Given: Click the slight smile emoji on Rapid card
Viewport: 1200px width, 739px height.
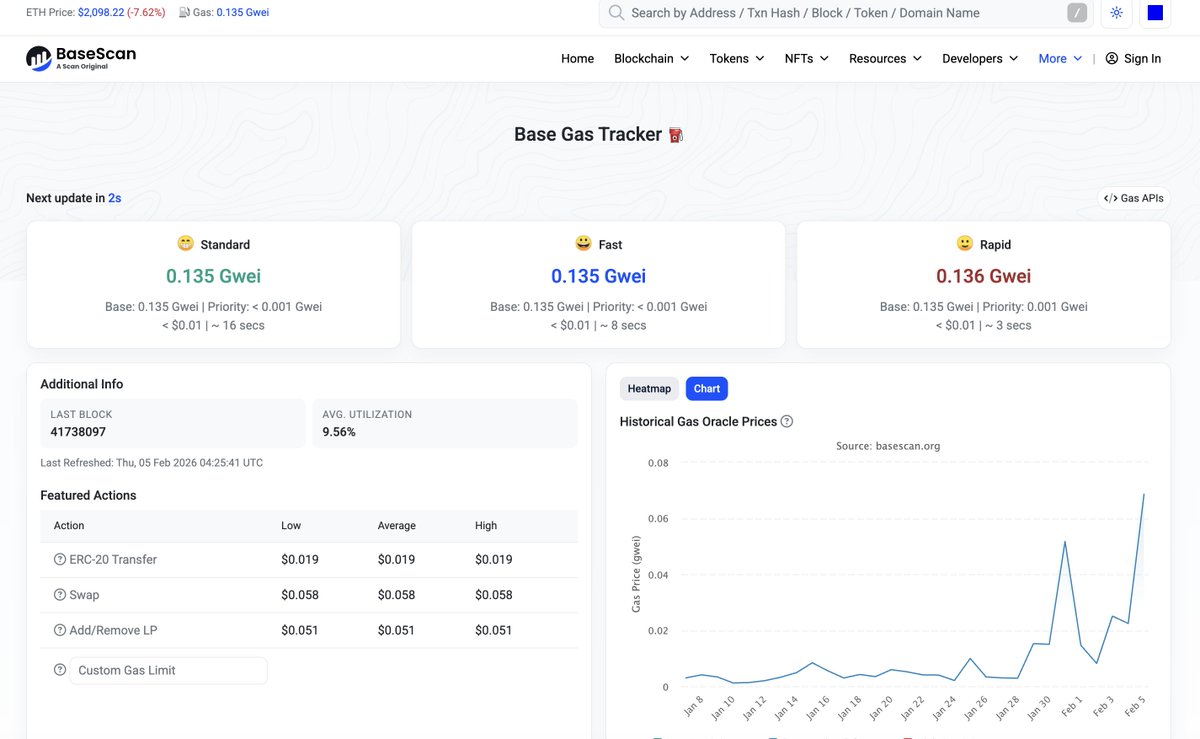Looking at the screenshot, I should tap(965, 243).
